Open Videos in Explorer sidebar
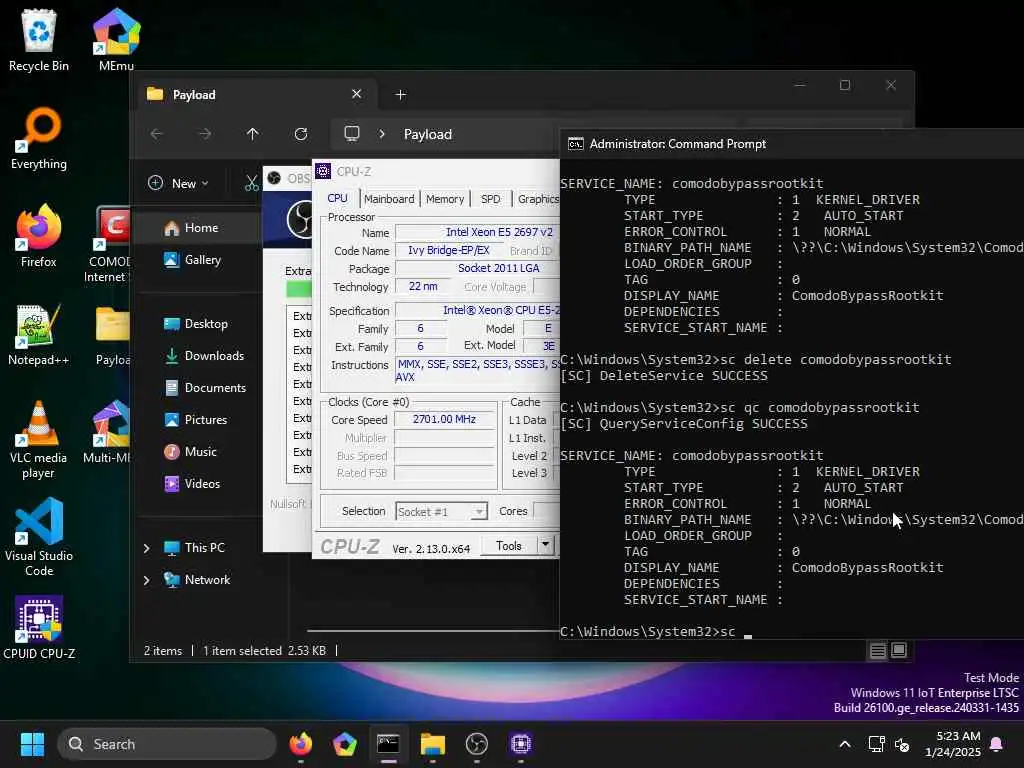This screenshot has width=1024, height=768. pyautogui.click(x=198, y=484)
